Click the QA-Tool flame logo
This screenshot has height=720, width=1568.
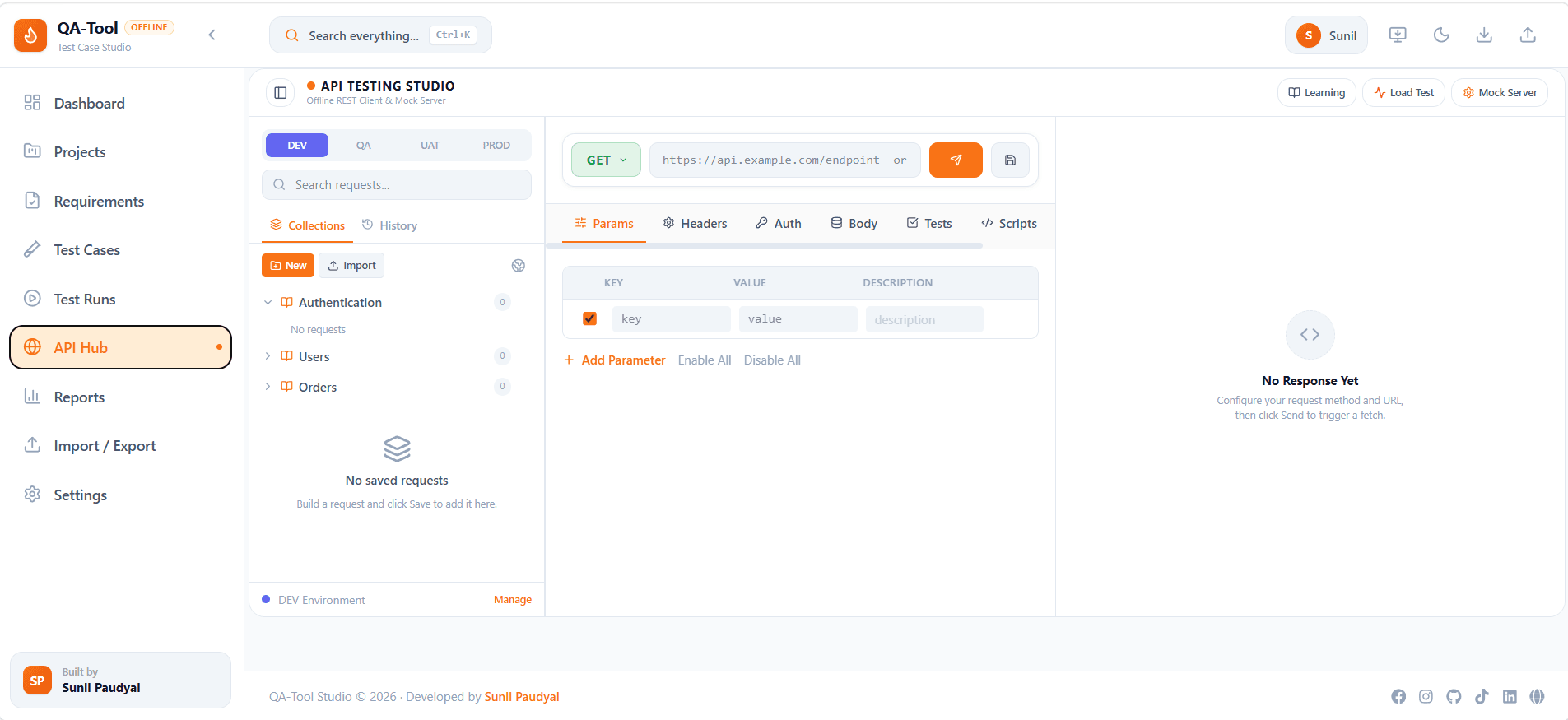30,35
